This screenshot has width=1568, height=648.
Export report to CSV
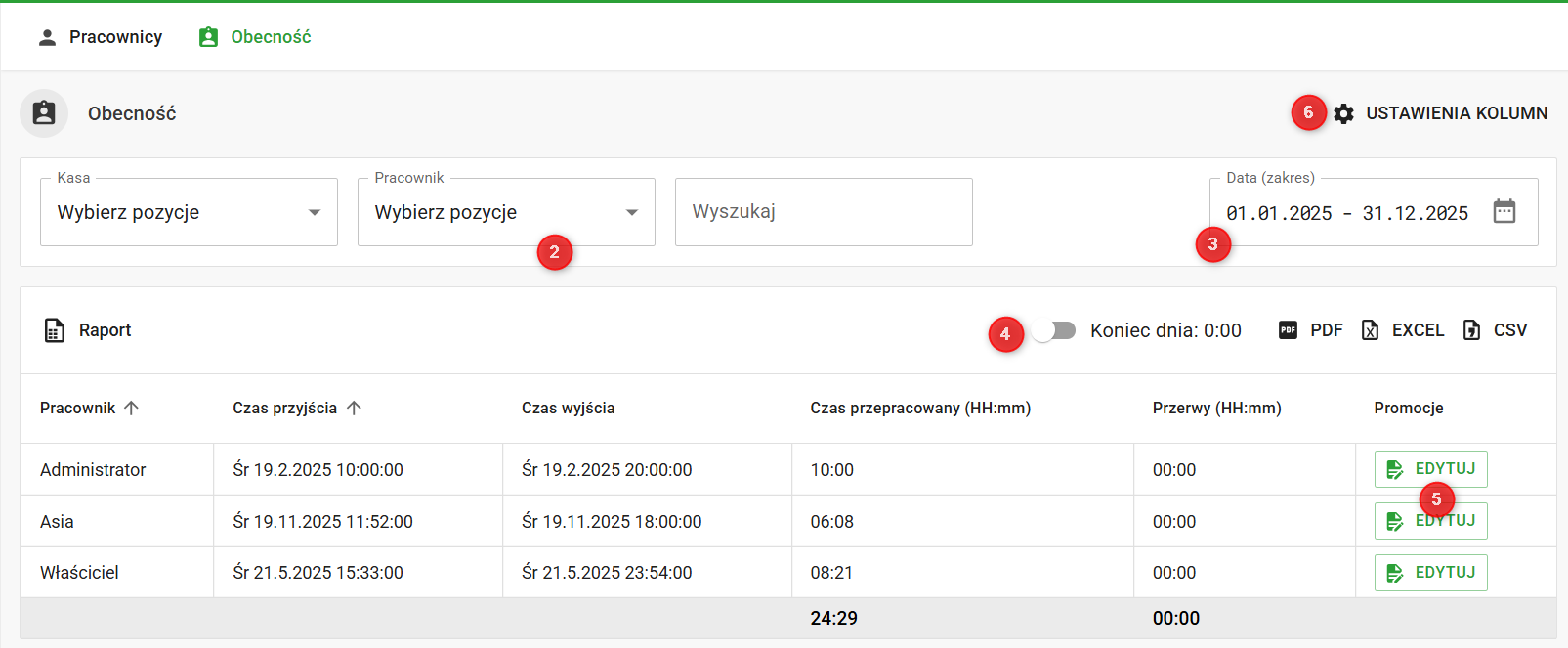tap(1495, 330)
